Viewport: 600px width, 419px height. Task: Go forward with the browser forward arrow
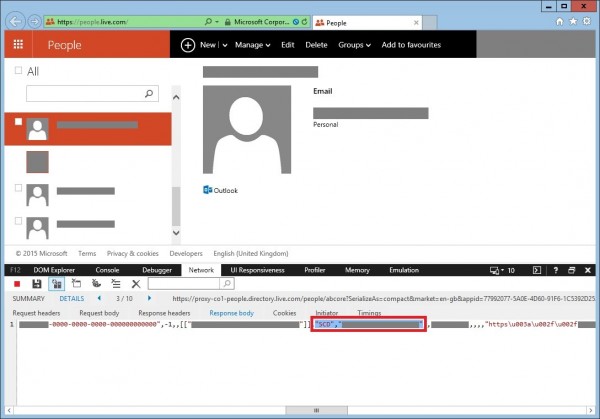click(x=34, y=22)
